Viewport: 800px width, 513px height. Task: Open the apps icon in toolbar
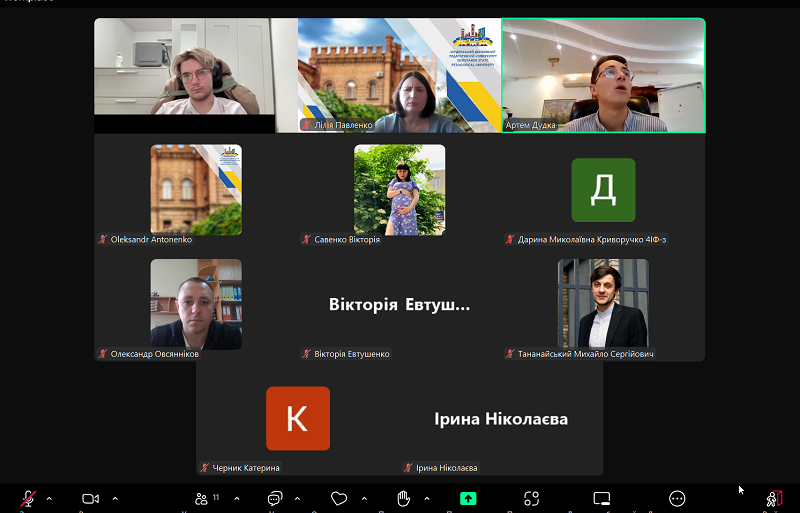pyautogui.click(x=532, y=498)
